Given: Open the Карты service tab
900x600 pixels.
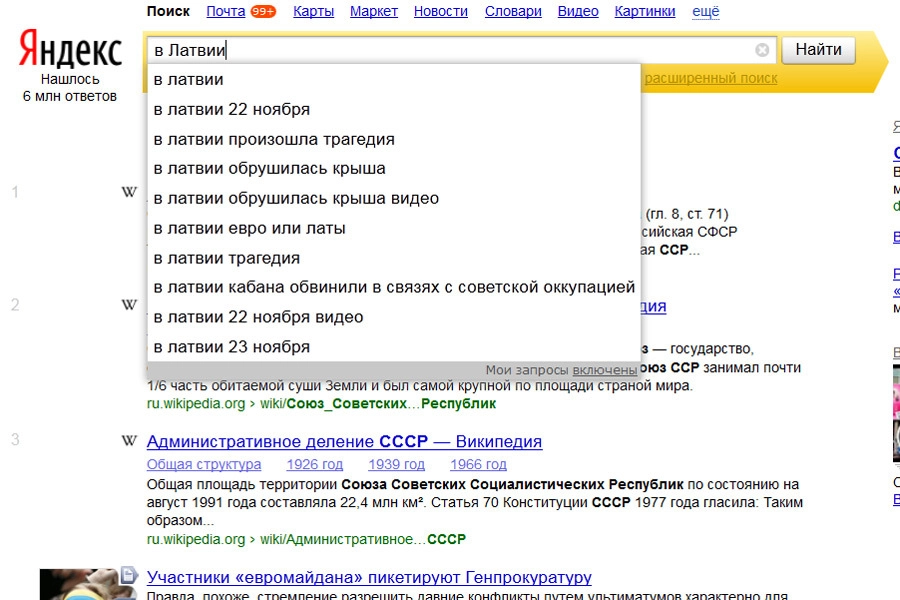Looking at the screenshot, I should (314, 12).
